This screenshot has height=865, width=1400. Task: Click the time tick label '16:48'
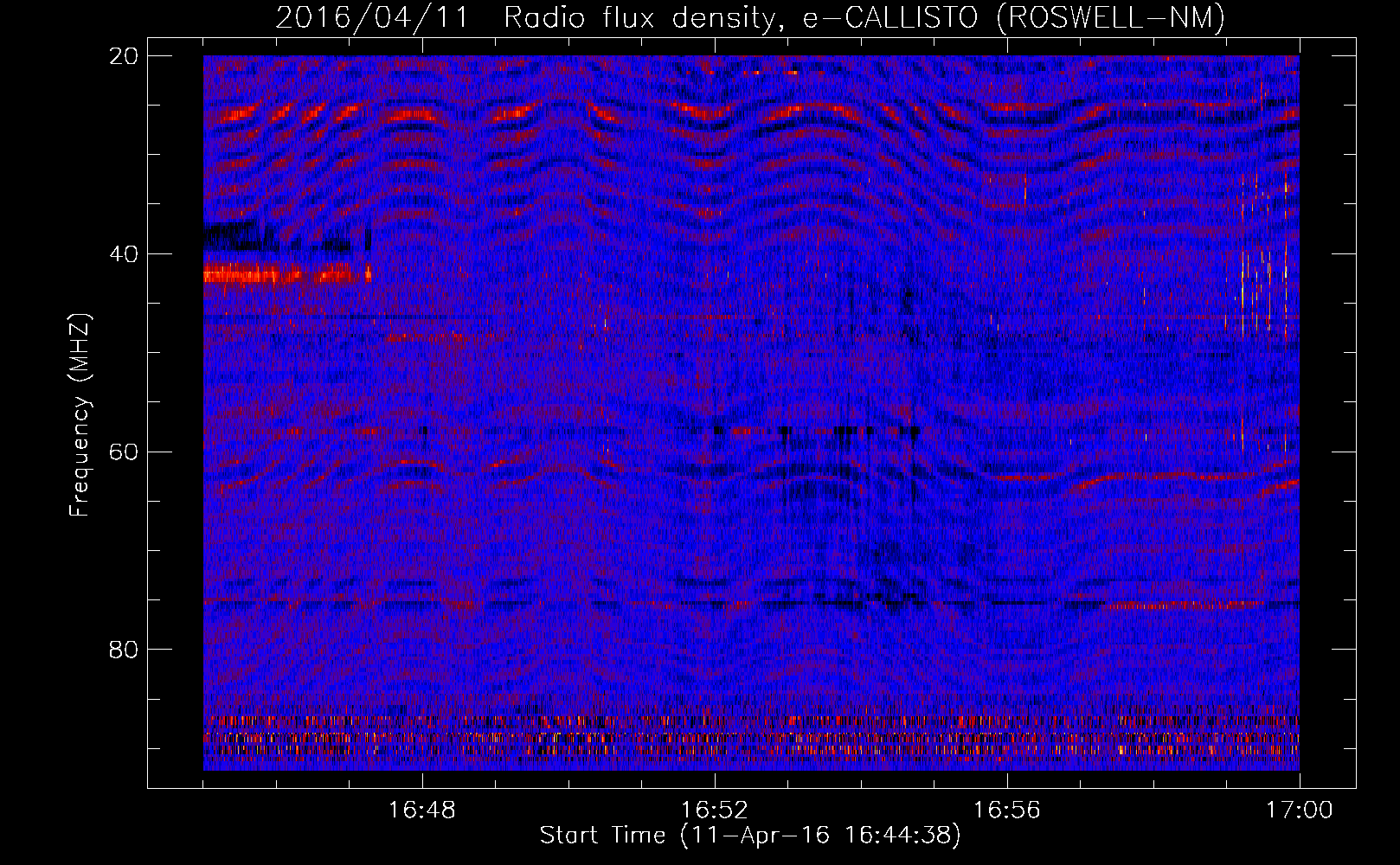click(x=422, y=810)
